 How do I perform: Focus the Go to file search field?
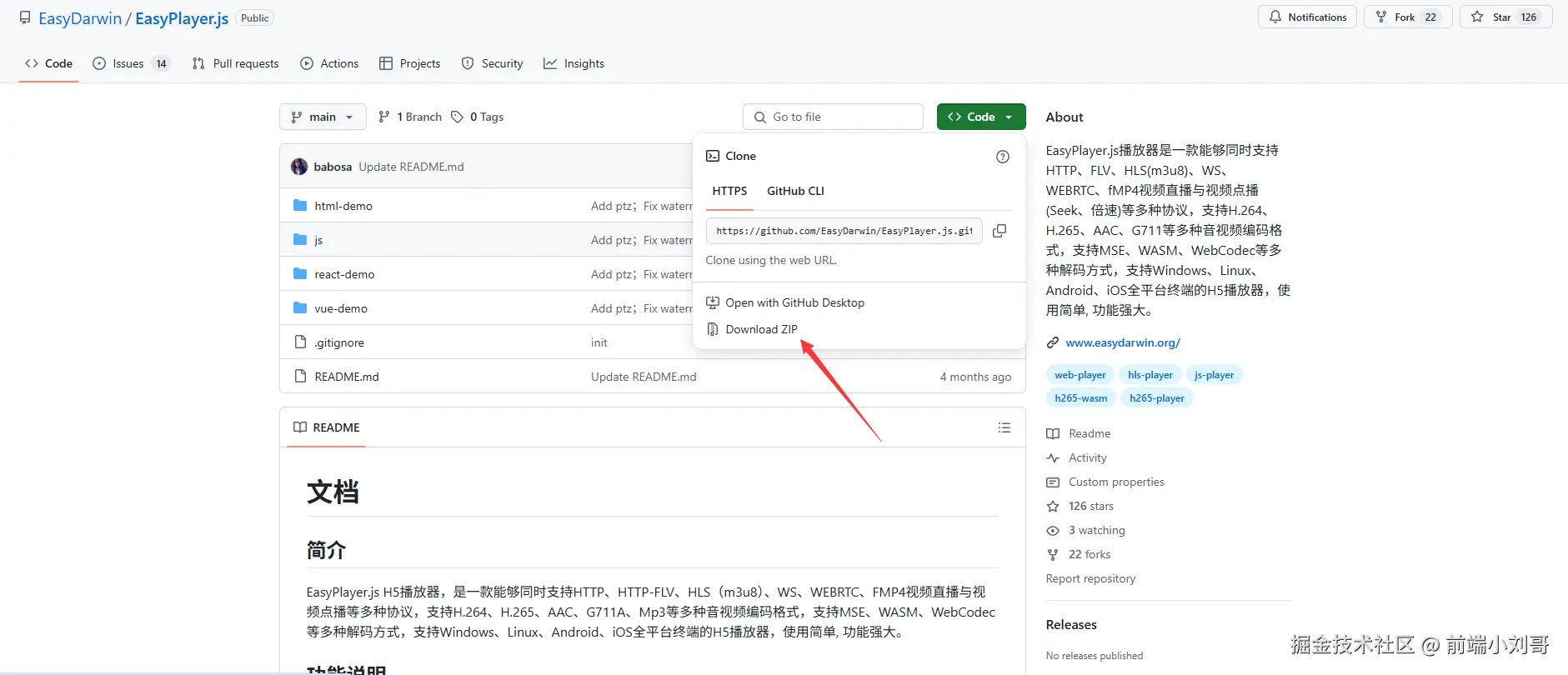pos(833,117)
